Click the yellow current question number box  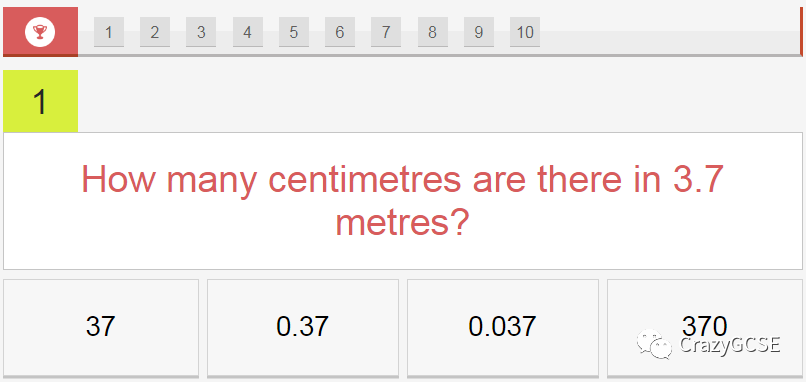coord(41,101)
